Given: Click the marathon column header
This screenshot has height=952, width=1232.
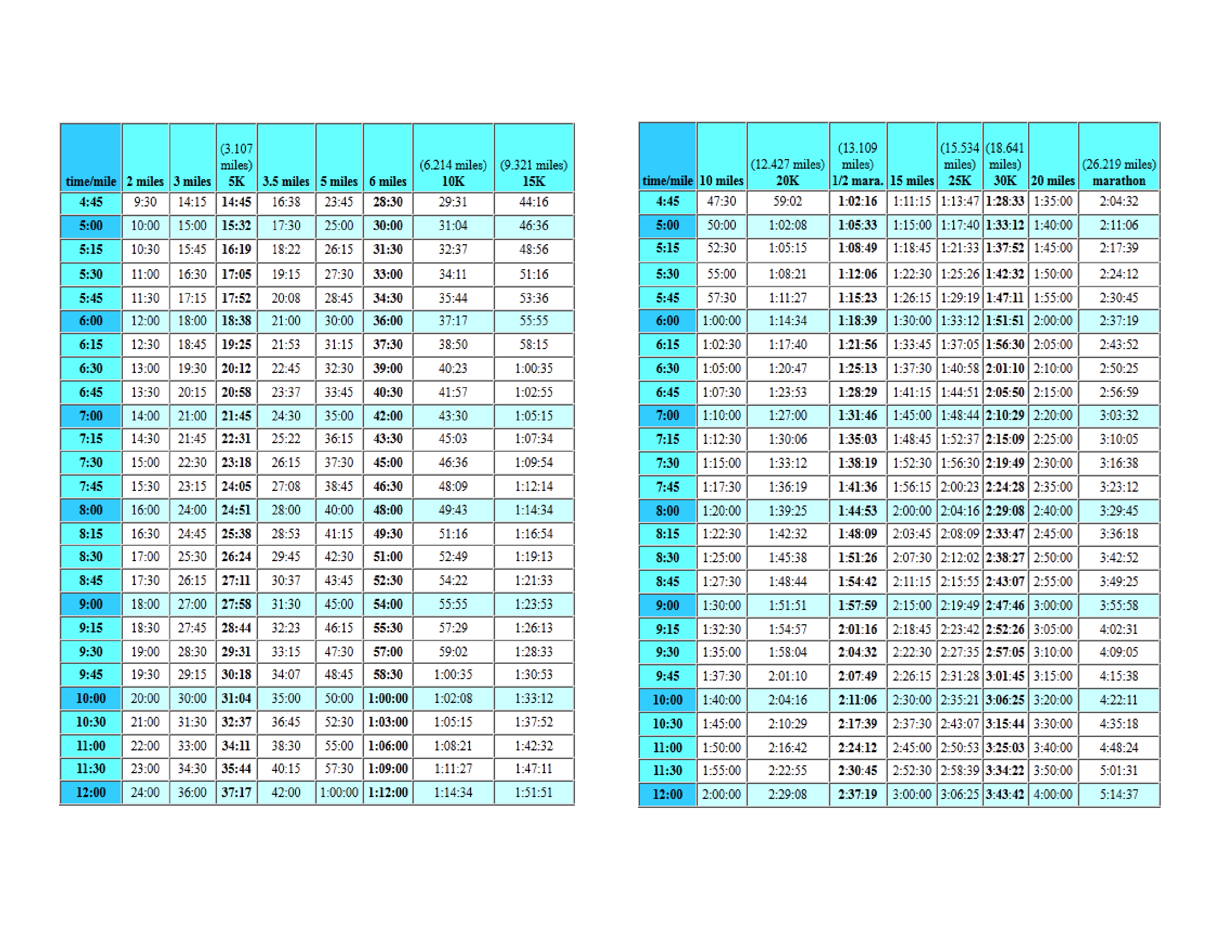Looking at the screenshot, I should point(1119,180).
